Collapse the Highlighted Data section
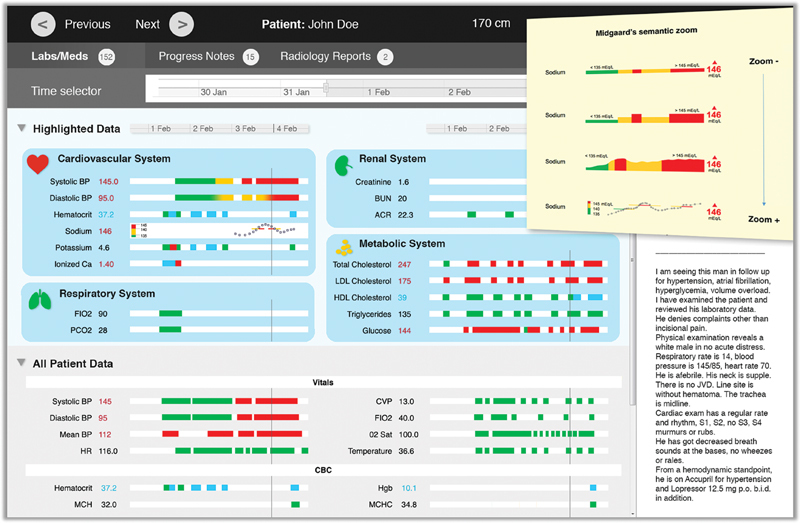Viewport: 800px width, 523px height. (x=21, y=128)
